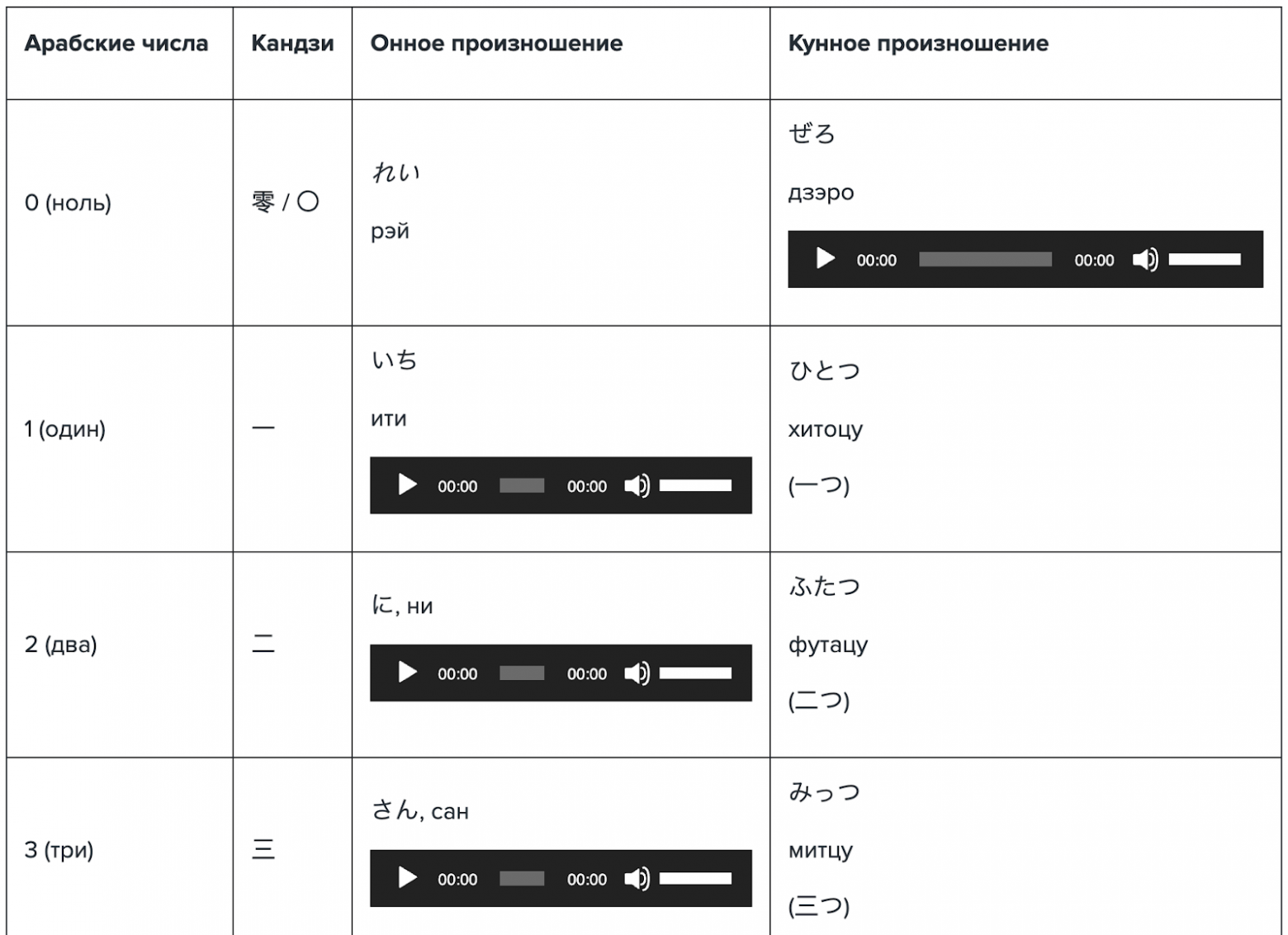
Task: Play the audio for "ни" pronunciation
Action: coord(407,673)
